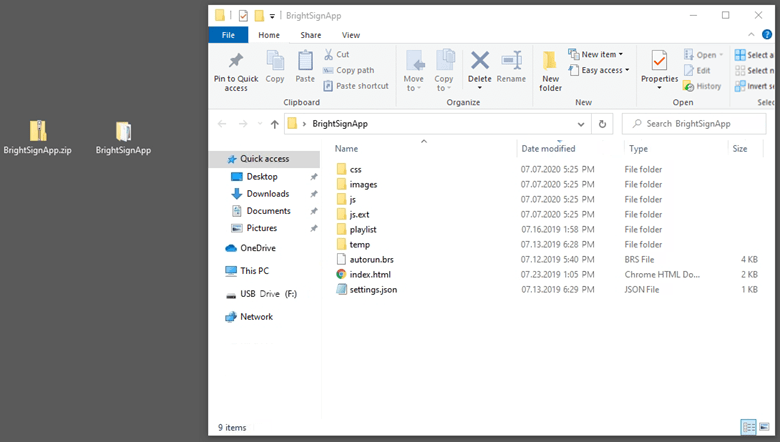Click Paste shortcut in ribbon
The height and width of the screenshot is (442, 780).
[356, 86]
